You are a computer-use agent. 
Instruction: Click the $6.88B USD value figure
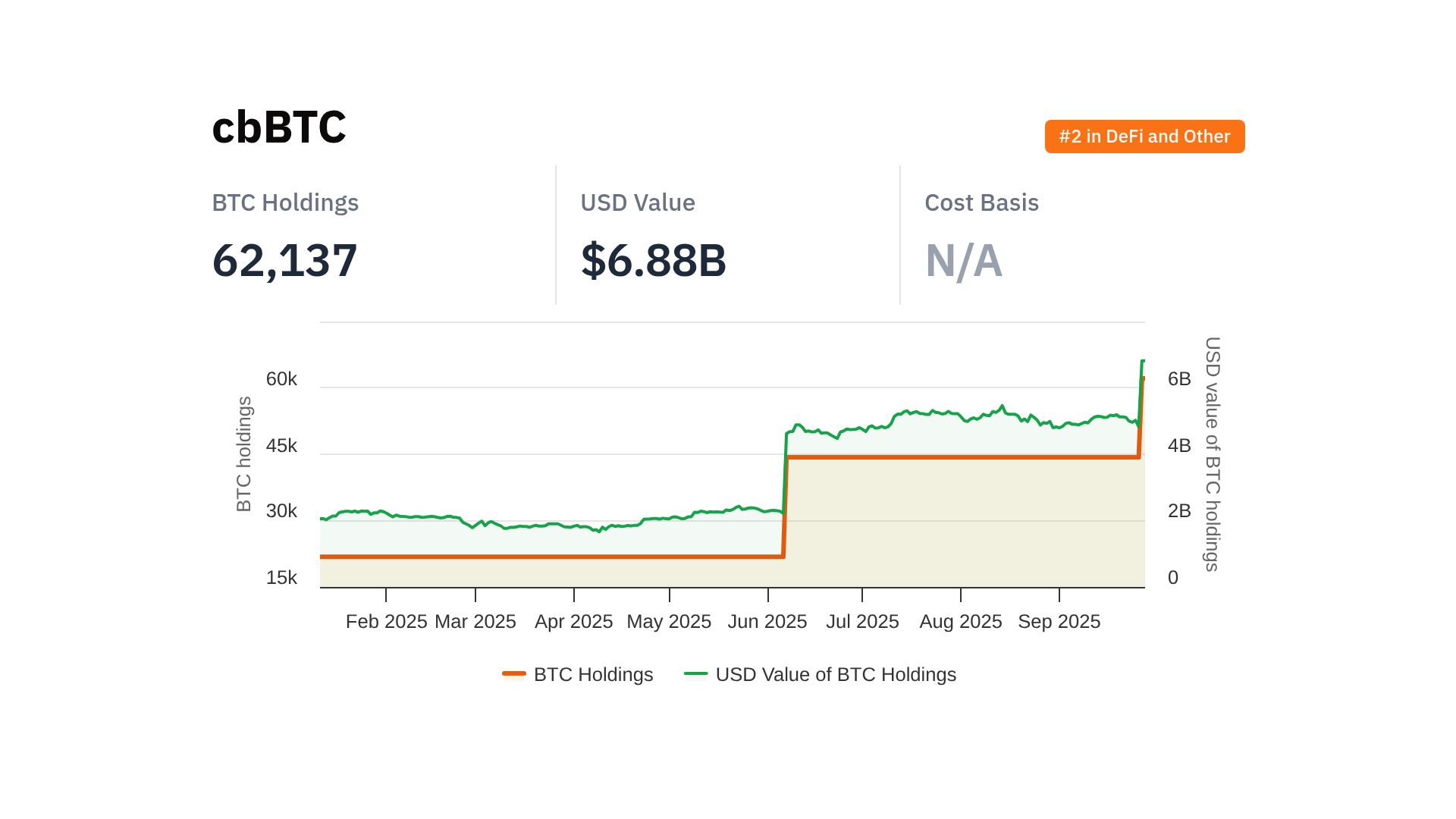coord(653,260)
